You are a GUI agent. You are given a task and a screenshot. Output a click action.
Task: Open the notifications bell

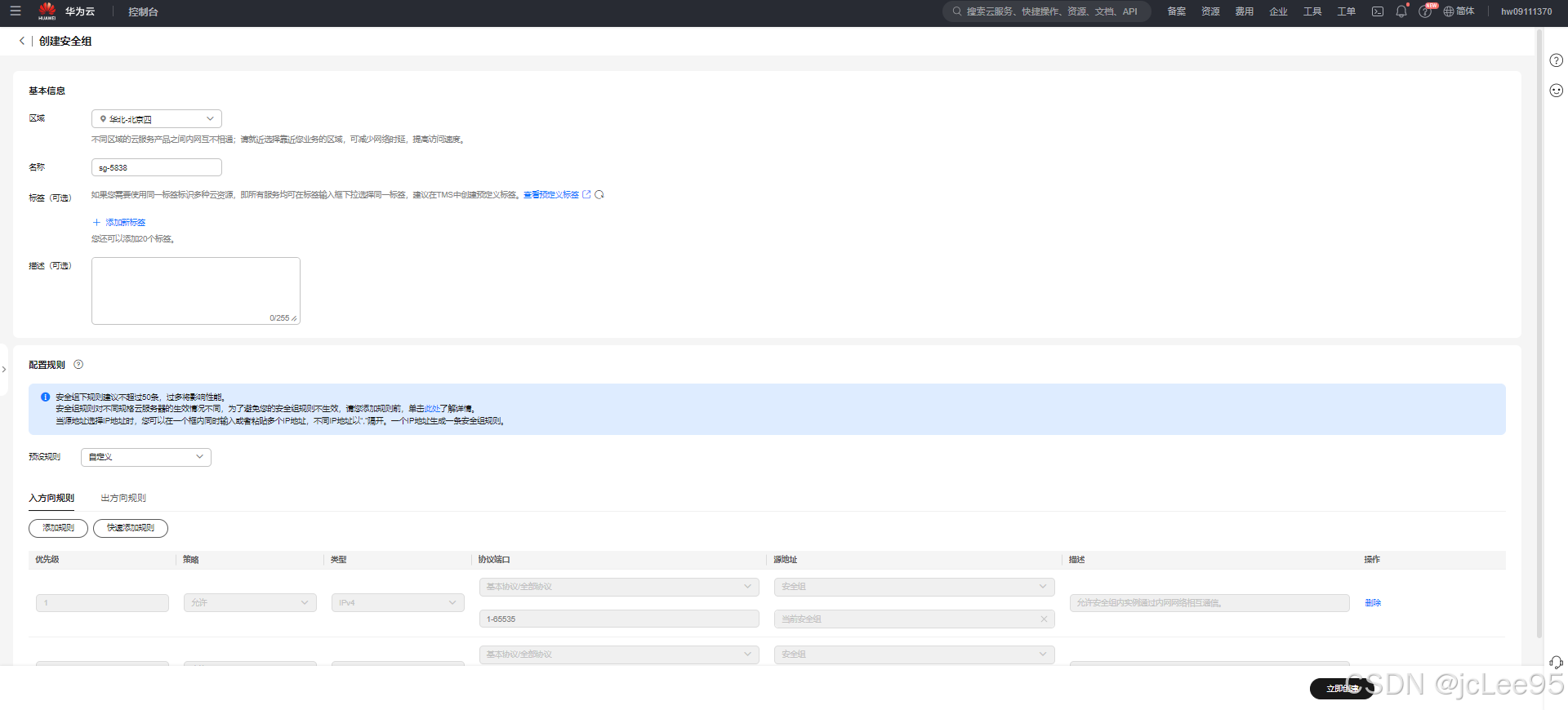click(1401, 11)
